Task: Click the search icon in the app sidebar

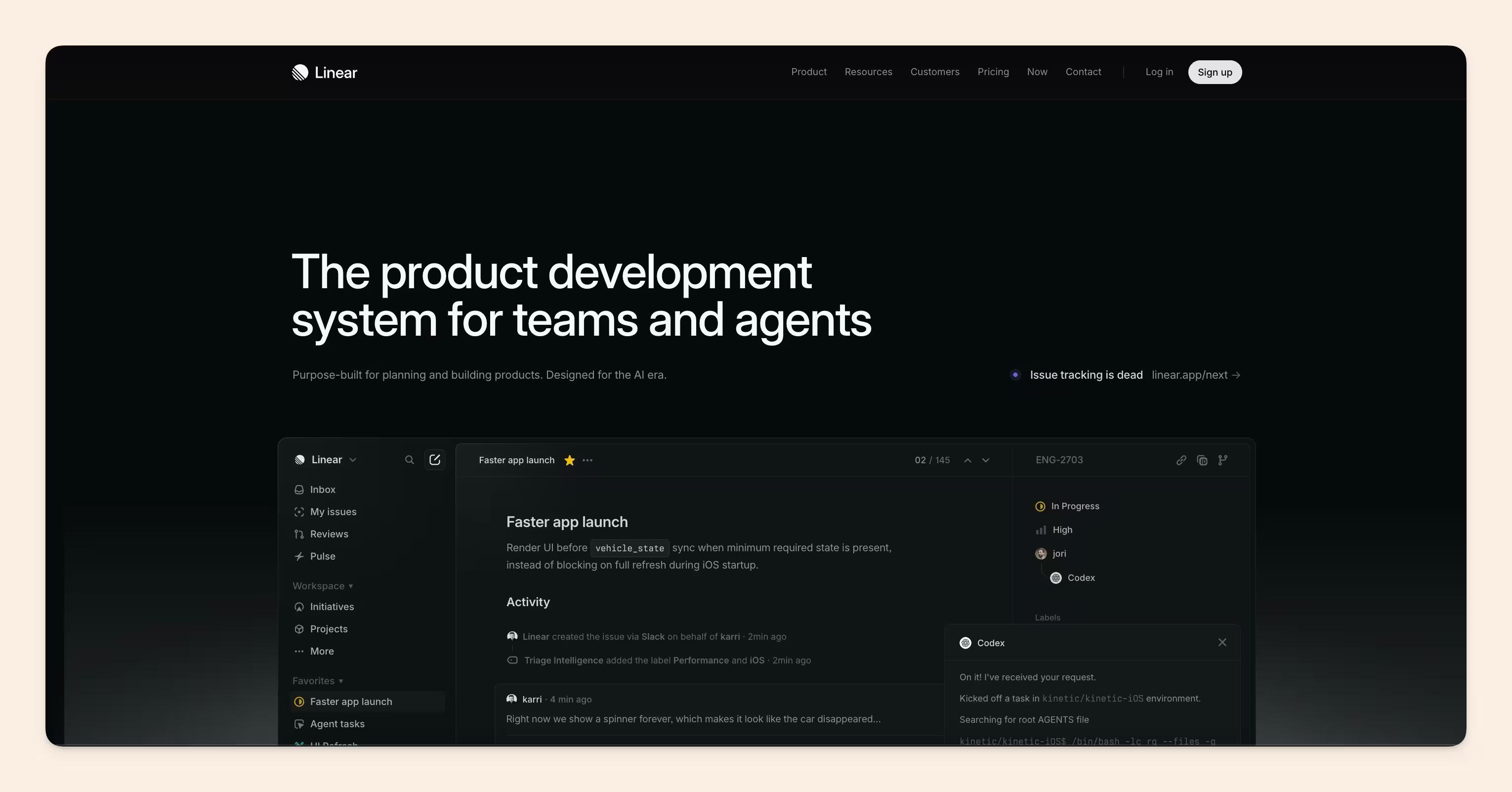Action: (x=409, y=460)
